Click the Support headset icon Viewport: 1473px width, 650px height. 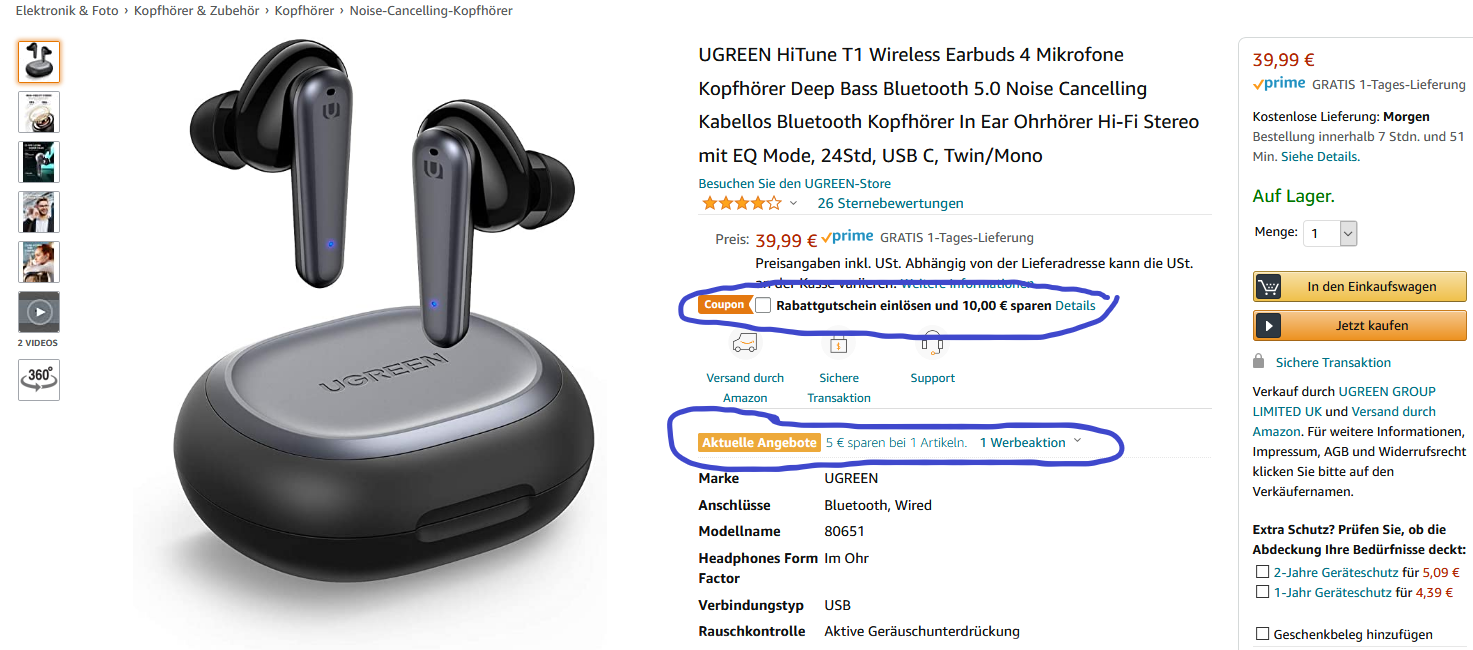pos(932,343)
